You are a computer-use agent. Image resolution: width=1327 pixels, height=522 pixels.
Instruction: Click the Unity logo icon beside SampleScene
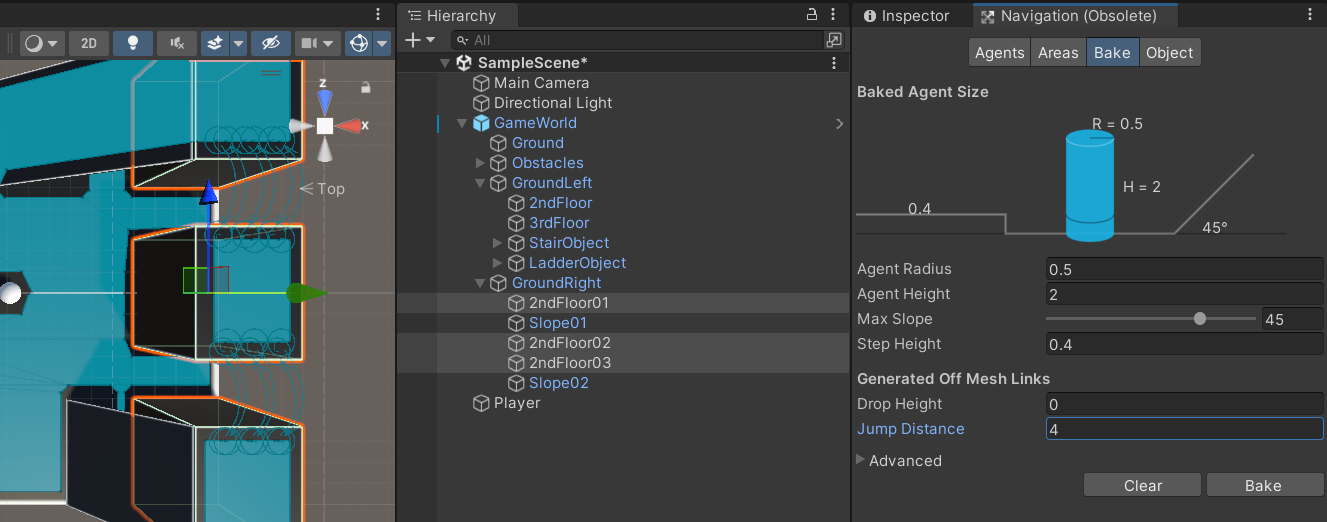pos(464,63)
